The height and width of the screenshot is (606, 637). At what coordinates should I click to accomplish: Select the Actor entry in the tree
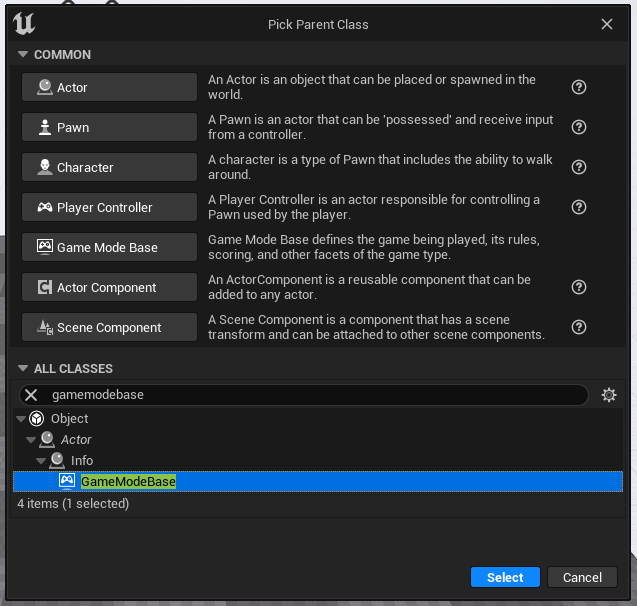click(76, 440)
